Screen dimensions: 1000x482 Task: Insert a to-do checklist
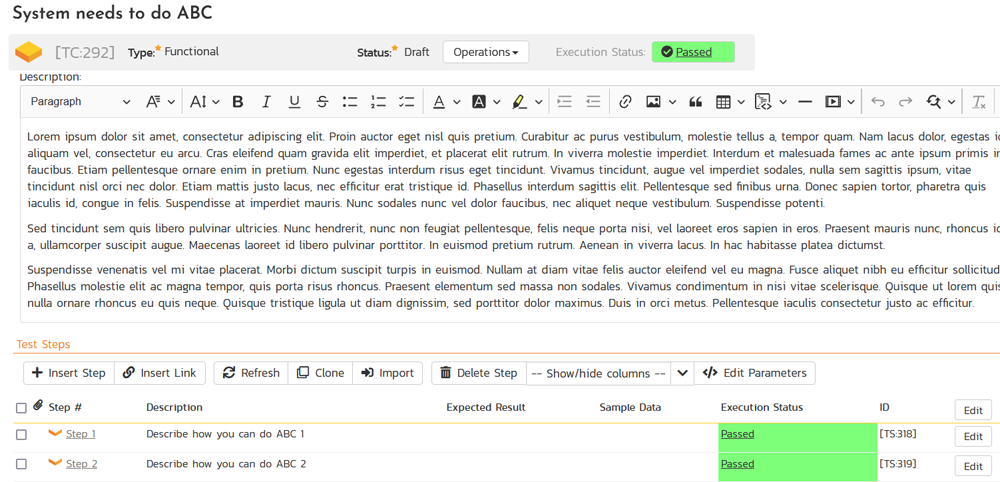(x=406, y=101)
